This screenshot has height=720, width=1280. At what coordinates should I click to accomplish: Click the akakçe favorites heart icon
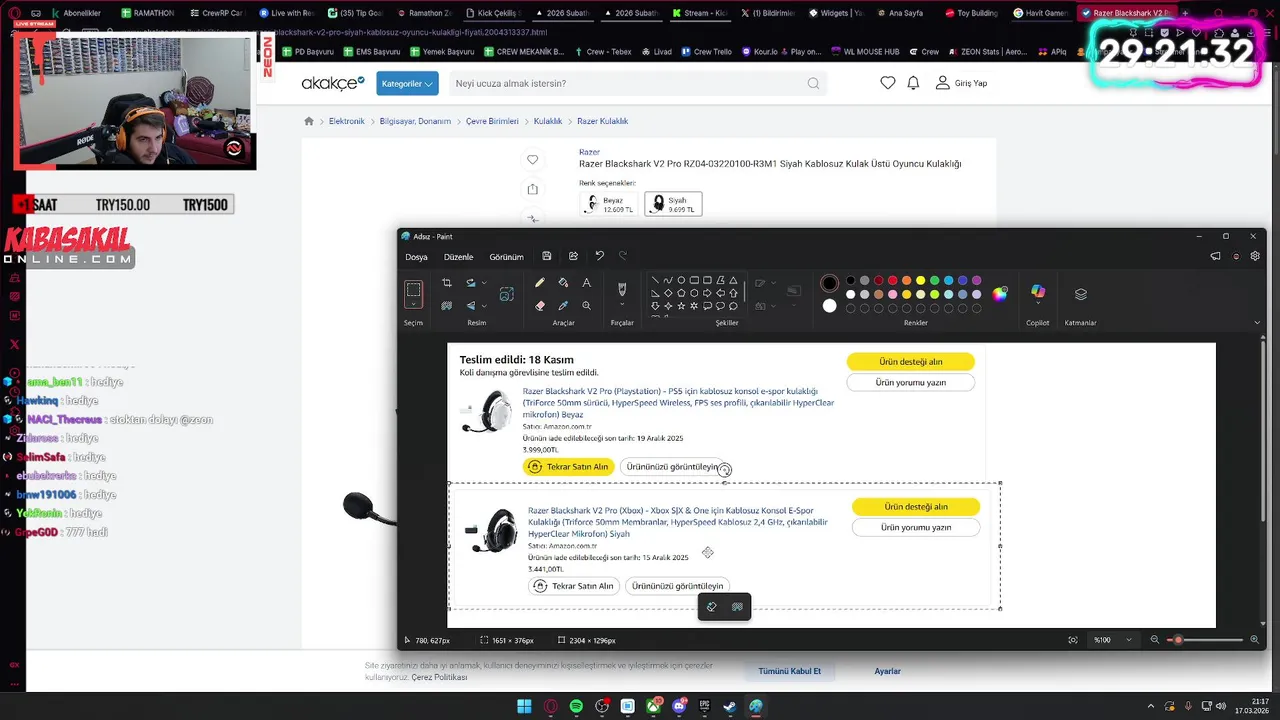[x=888, y=83]
